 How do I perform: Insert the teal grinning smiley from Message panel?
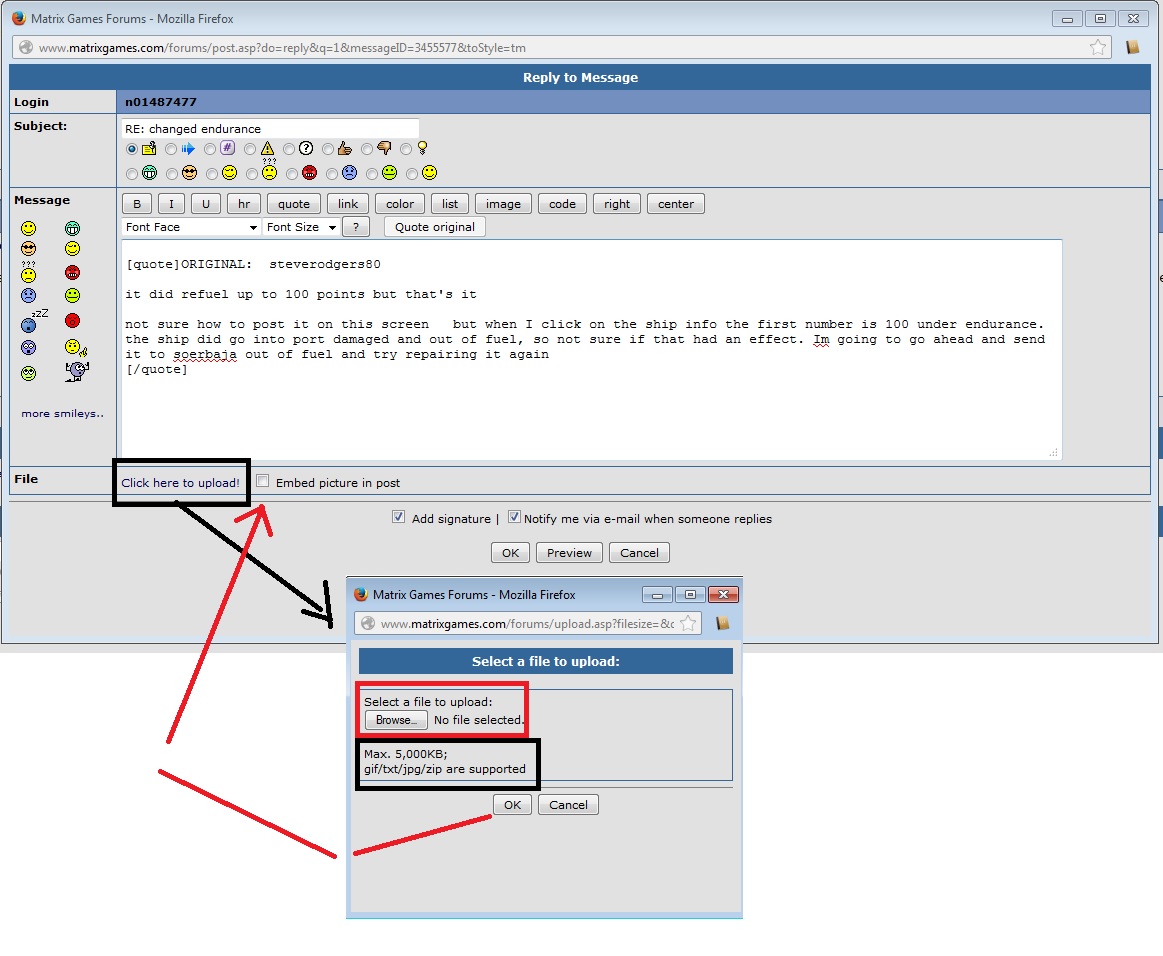tap(72, 228)
